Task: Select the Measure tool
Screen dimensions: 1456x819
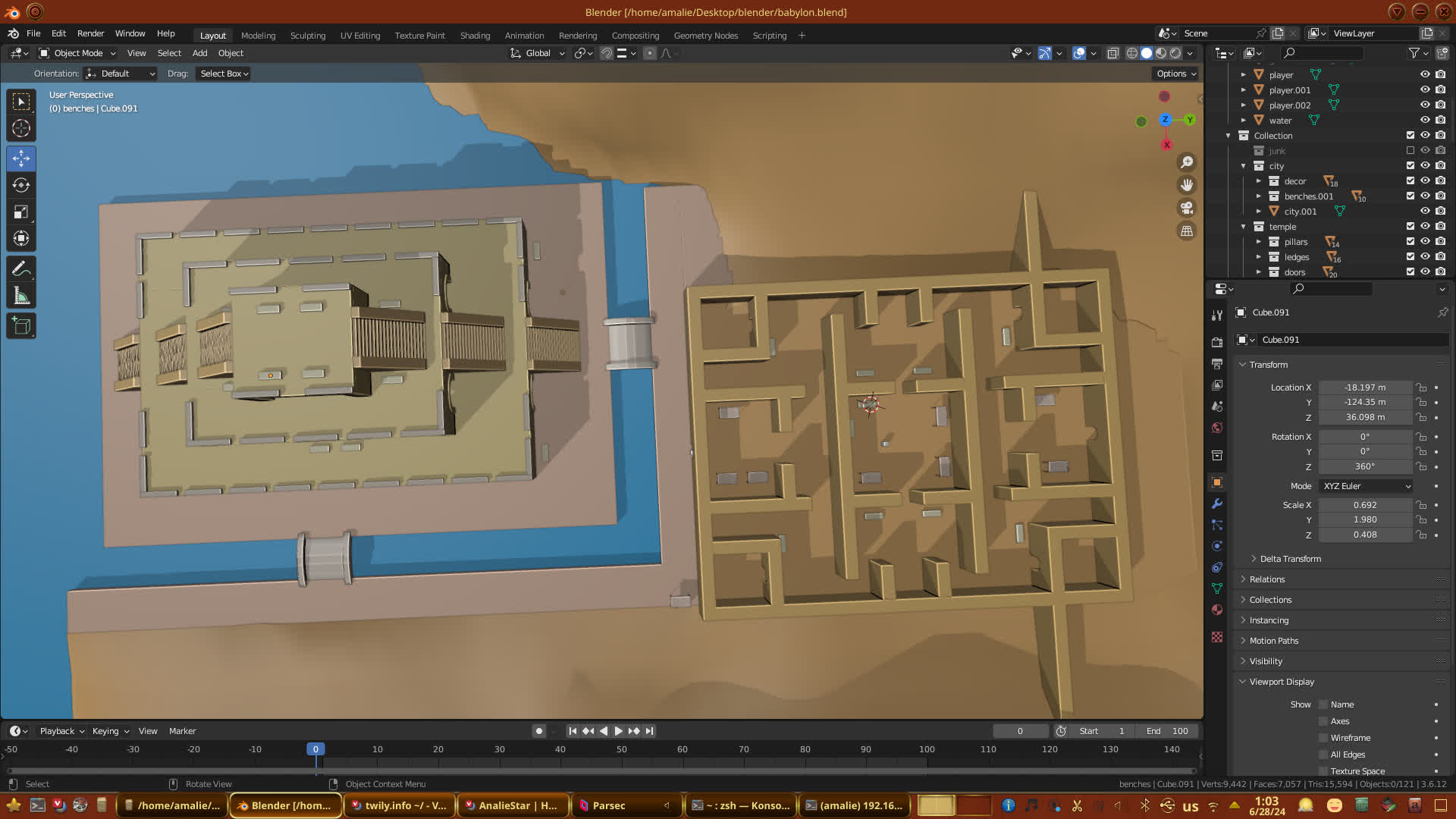Action: click(x=21, y=296)
